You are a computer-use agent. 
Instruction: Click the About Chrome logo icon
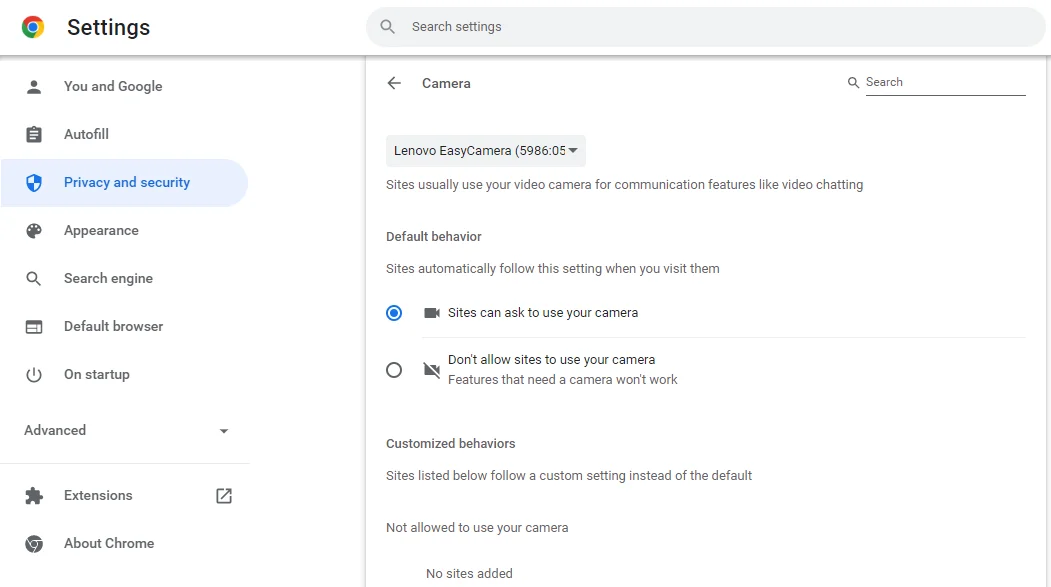34,543
